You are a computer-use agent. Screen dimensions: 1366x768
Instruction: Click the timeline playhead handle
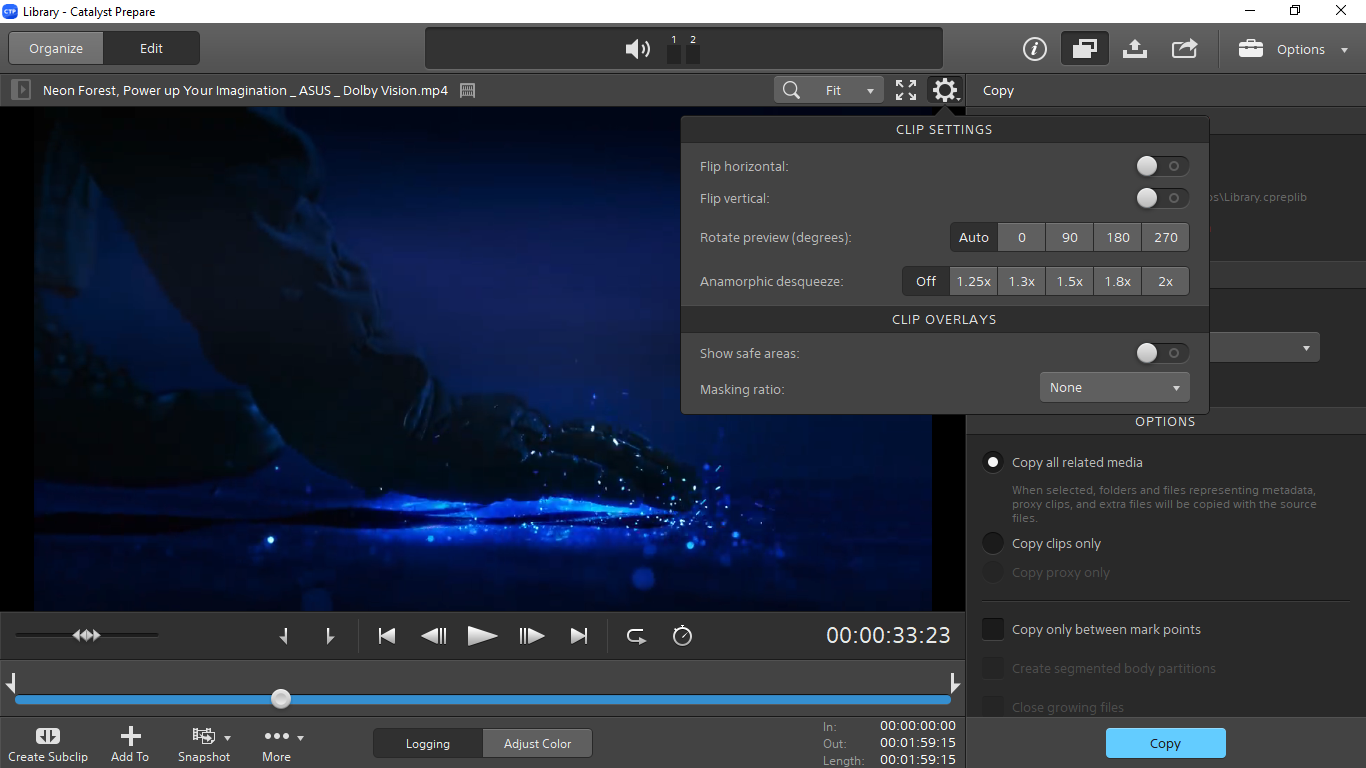pos(281,699)
